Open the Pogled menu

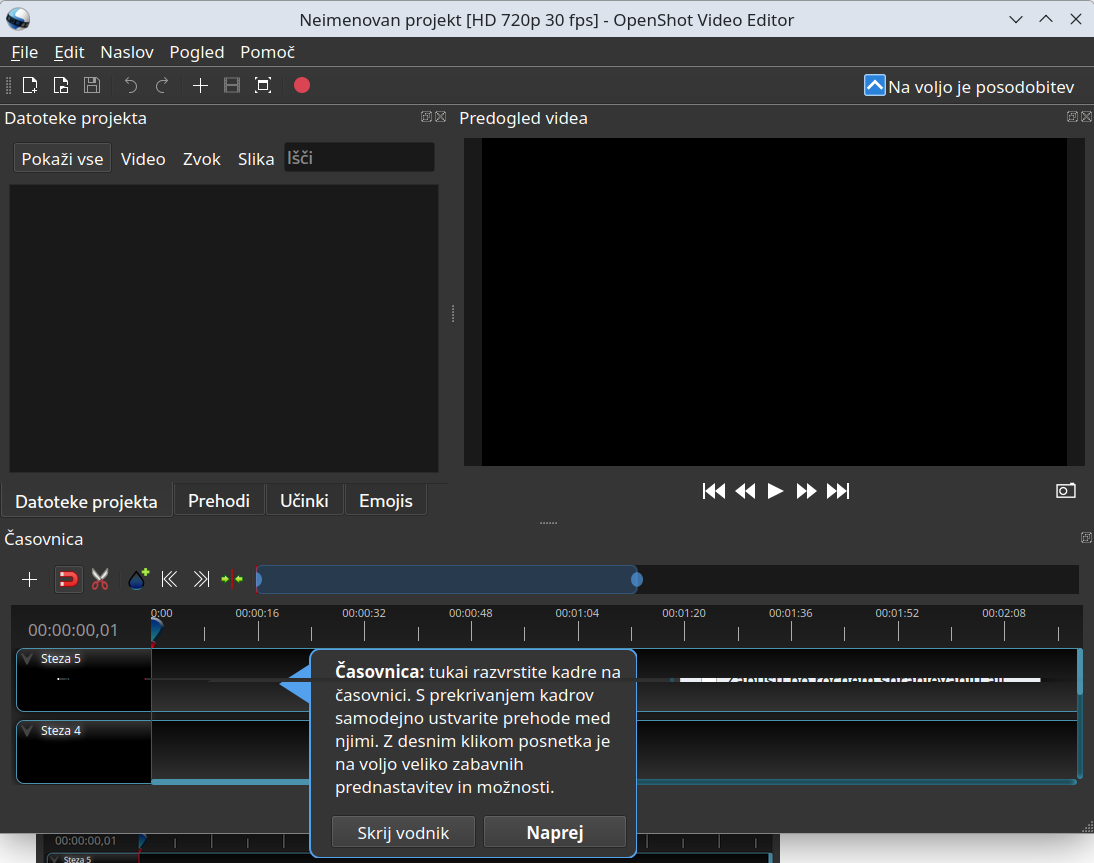click(197, 52)
